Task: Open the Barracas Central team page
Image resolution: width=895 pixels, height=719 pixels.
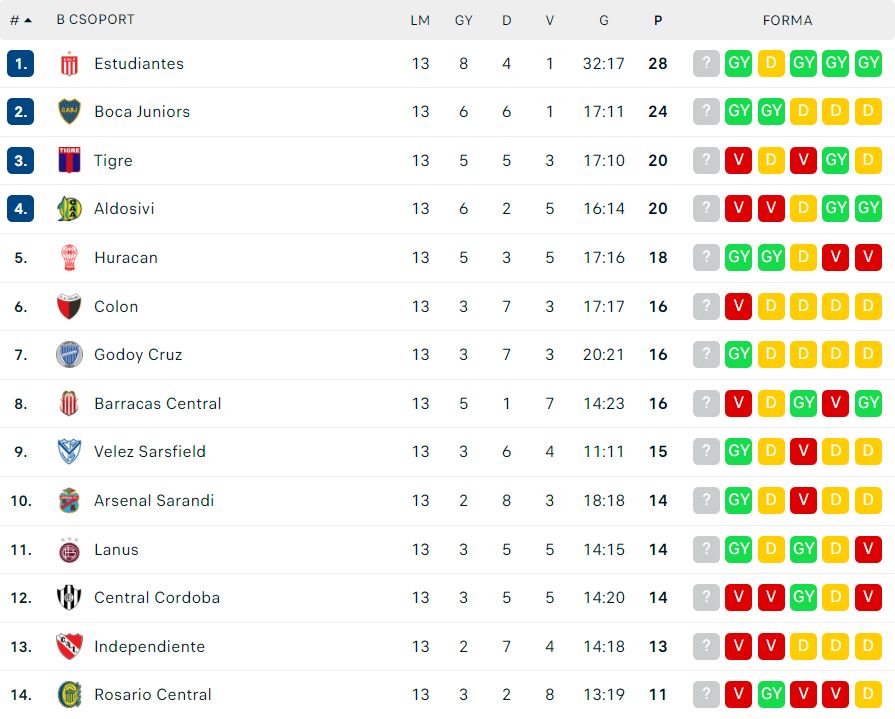Action: (158, 403)
